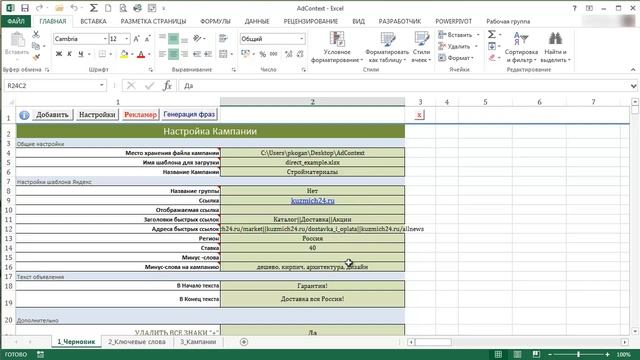Expand the formula bar with the chevron
640x360 pixels.
click(x=633, y=86)
